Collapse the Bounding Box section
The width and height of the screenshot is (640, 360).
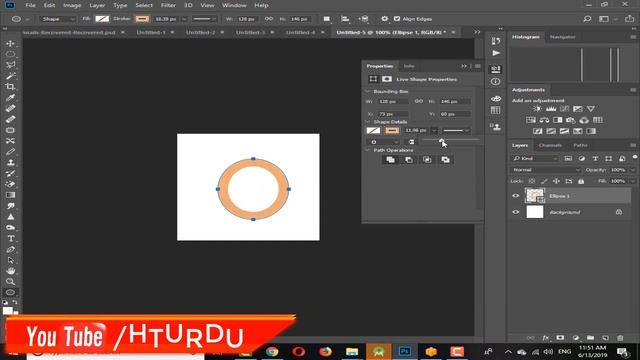[367, 91]
